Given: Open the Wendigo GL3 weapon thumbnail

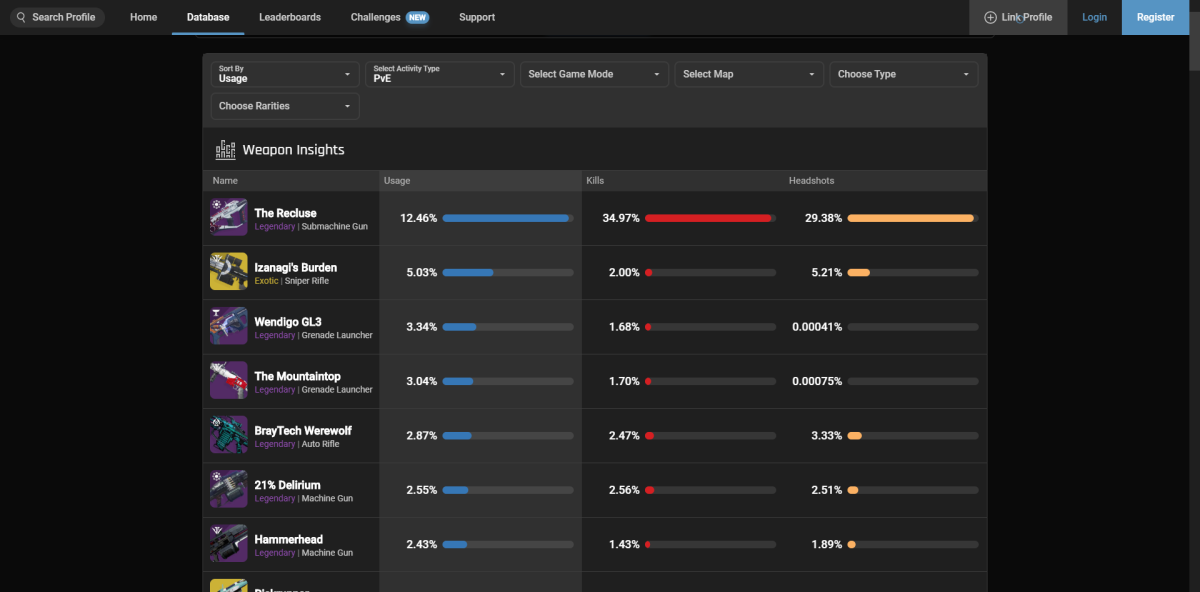Looking at the screenshot, I should pos(228,326).
